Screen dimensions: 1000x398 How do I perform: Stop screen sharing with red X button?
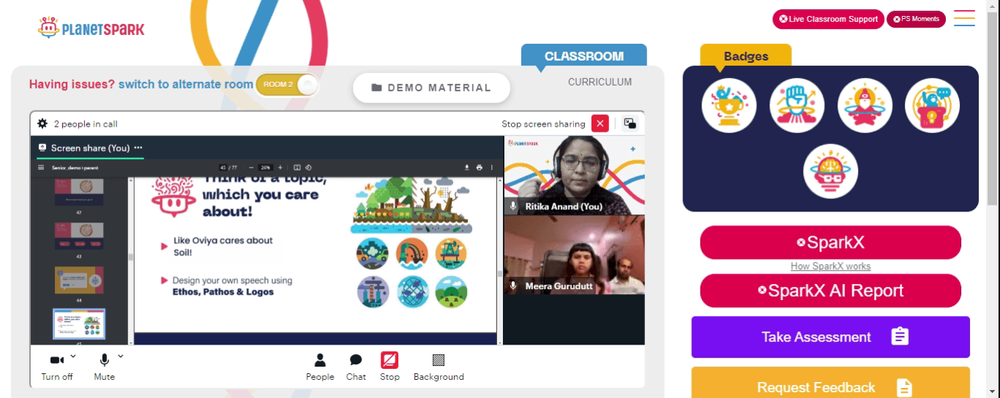coord(600,124)
